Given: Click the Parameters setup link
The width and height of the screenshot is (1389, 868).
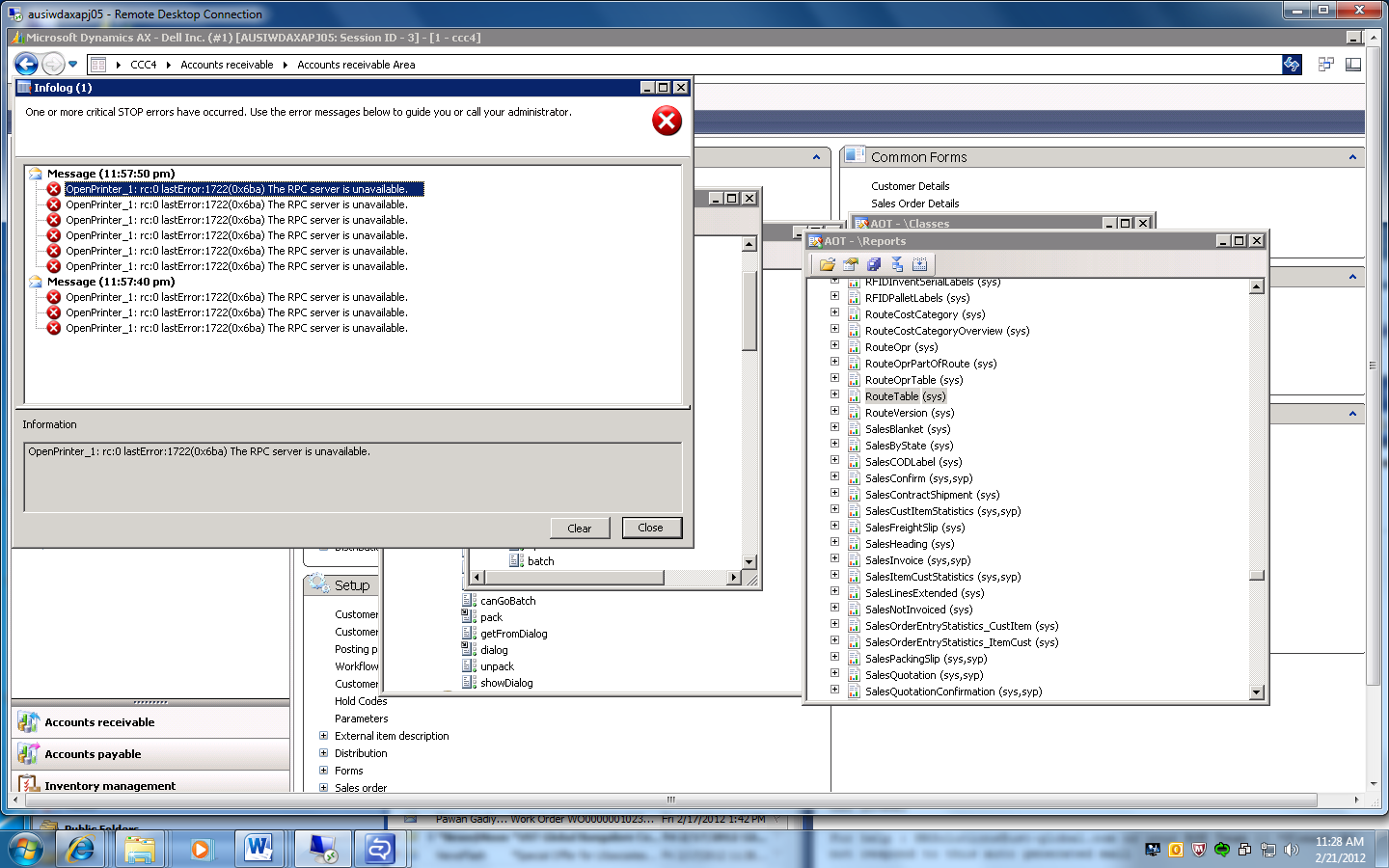Looking at the screenshot, I should (362, 719).
